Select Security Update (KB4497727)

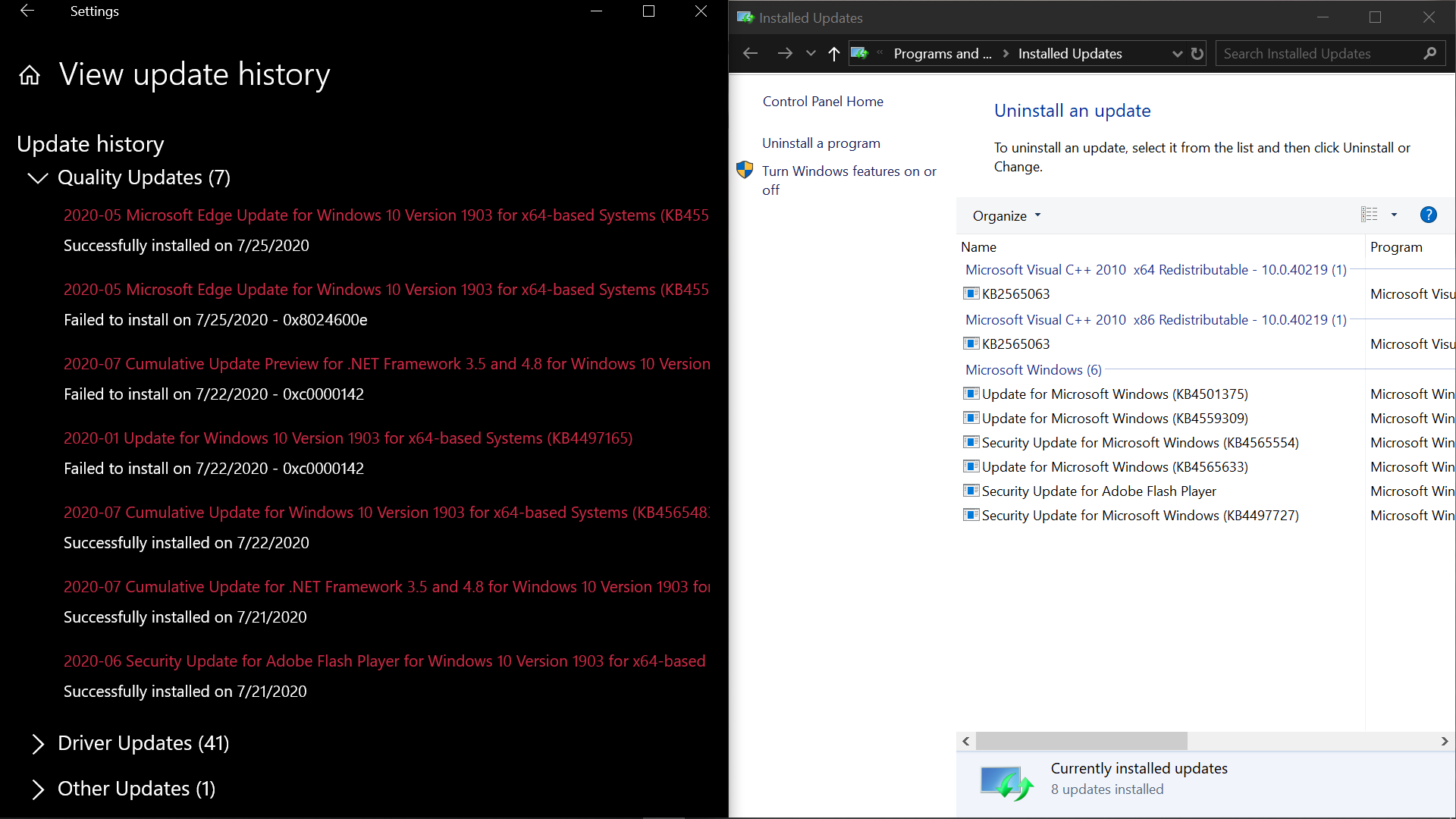point(1140,516)
